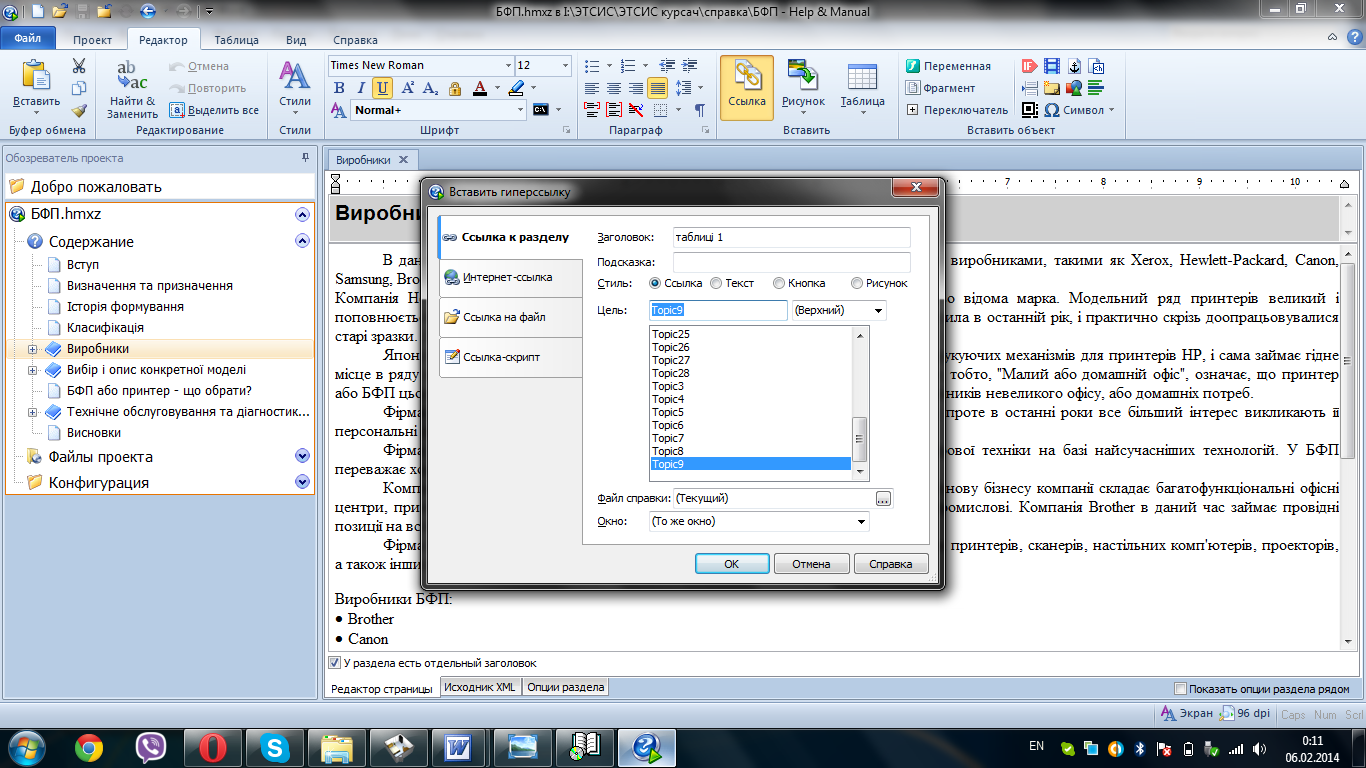The width and height of the screenshot is (1366, 768).
Task: Expand the Виробники tree node
Action: click(32, 349)
